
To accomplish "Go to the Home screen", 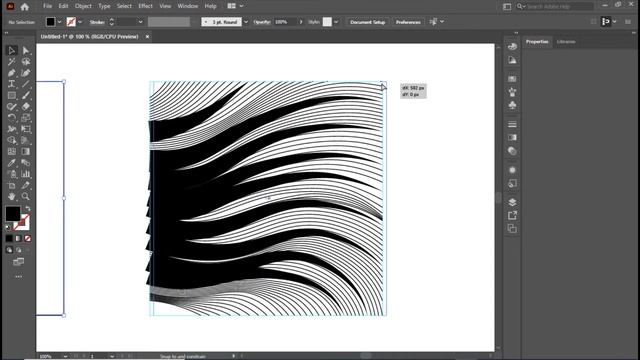I will [25, 7].
